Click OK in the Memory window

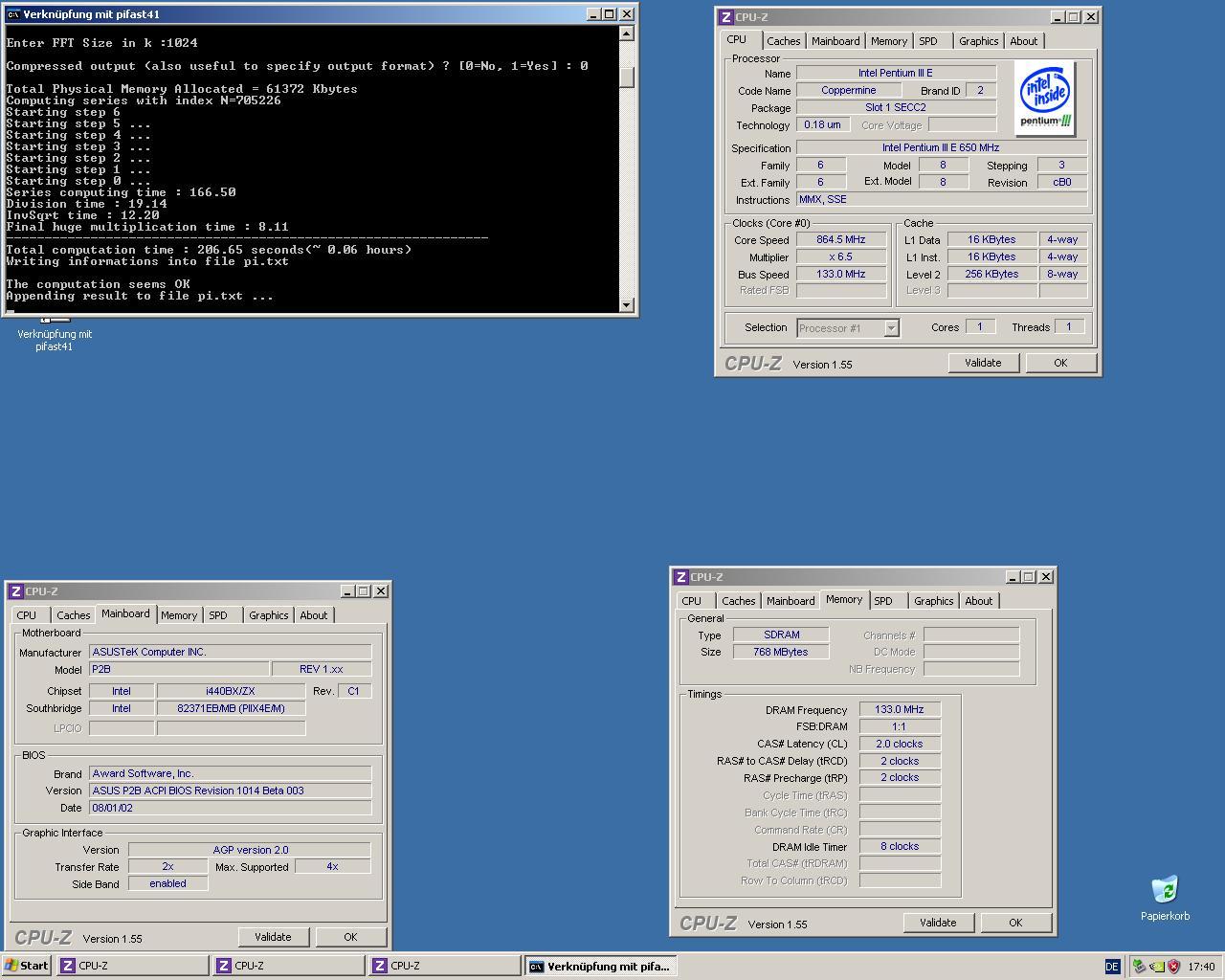[1015, 923]
